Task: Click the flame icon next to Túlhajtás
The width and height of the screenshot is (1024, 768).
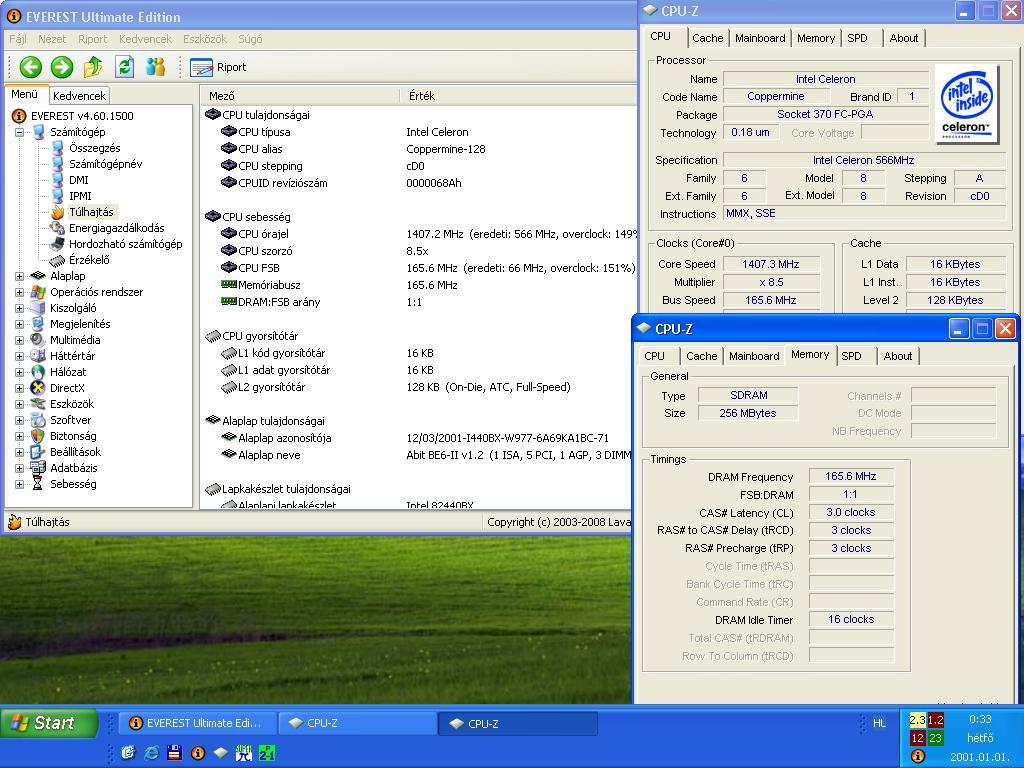Action: tap(57, 212)
